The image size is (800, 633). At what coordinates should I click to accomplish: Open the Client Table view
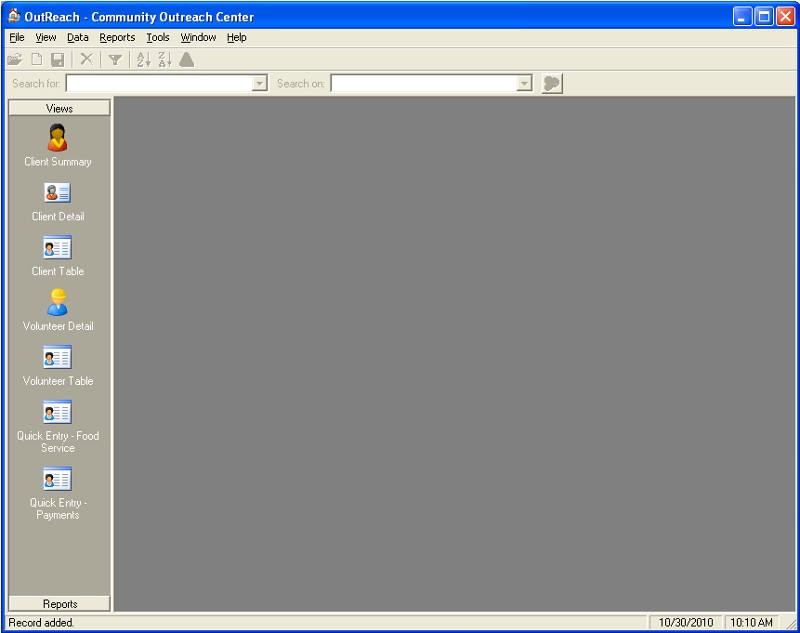pos(58,248)
